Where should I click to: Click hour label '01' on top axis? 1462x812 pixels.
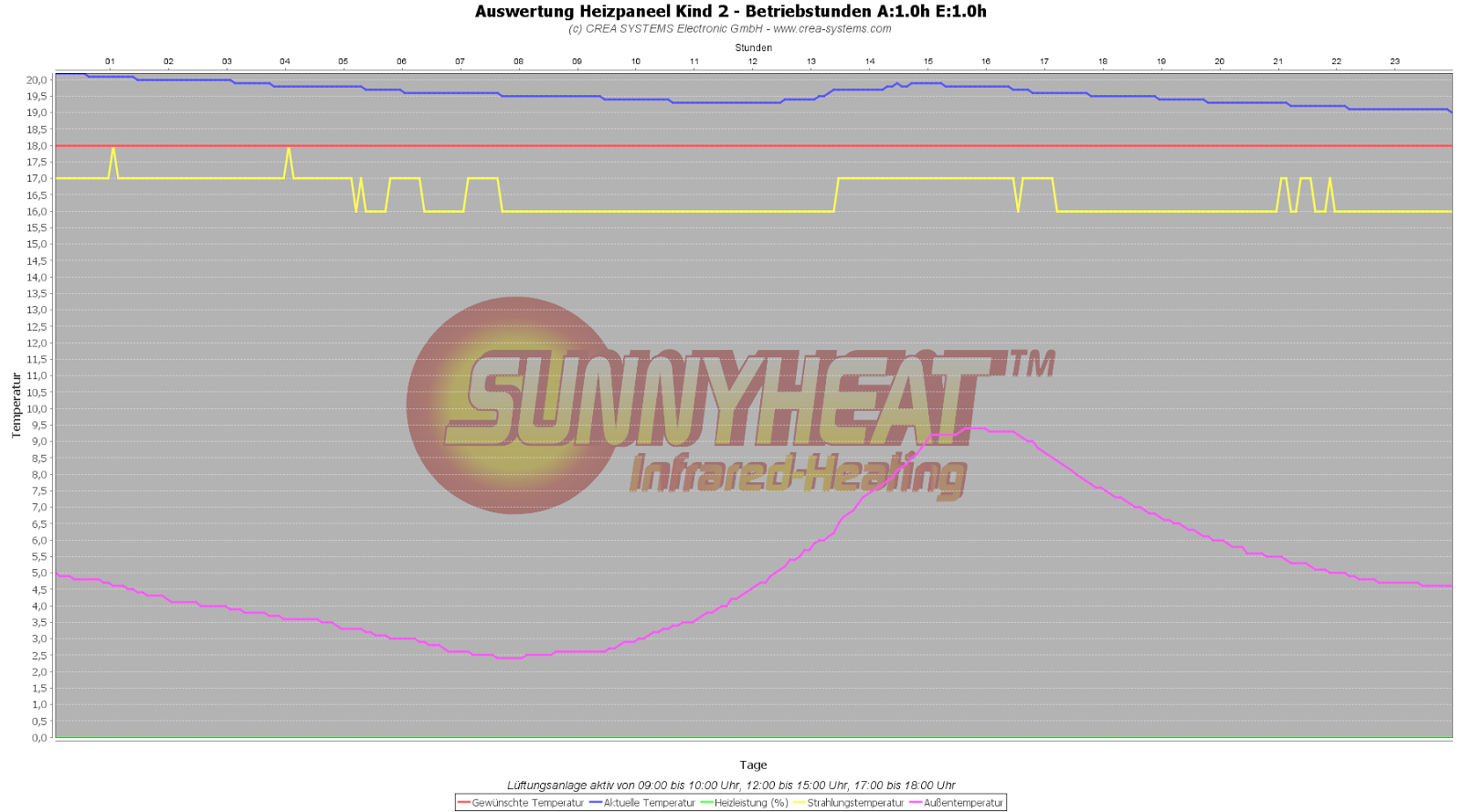click(x=110, y=61)
